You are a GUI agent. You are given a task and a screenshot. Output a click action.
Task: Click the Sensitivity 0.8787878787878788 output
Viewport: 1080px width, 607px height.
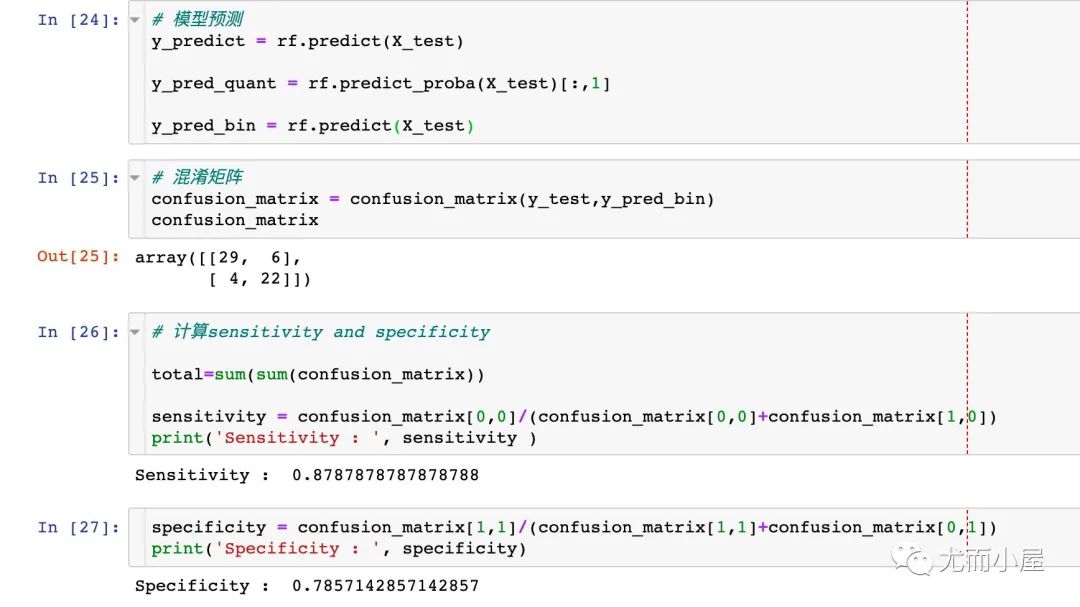tap(306, 475)
